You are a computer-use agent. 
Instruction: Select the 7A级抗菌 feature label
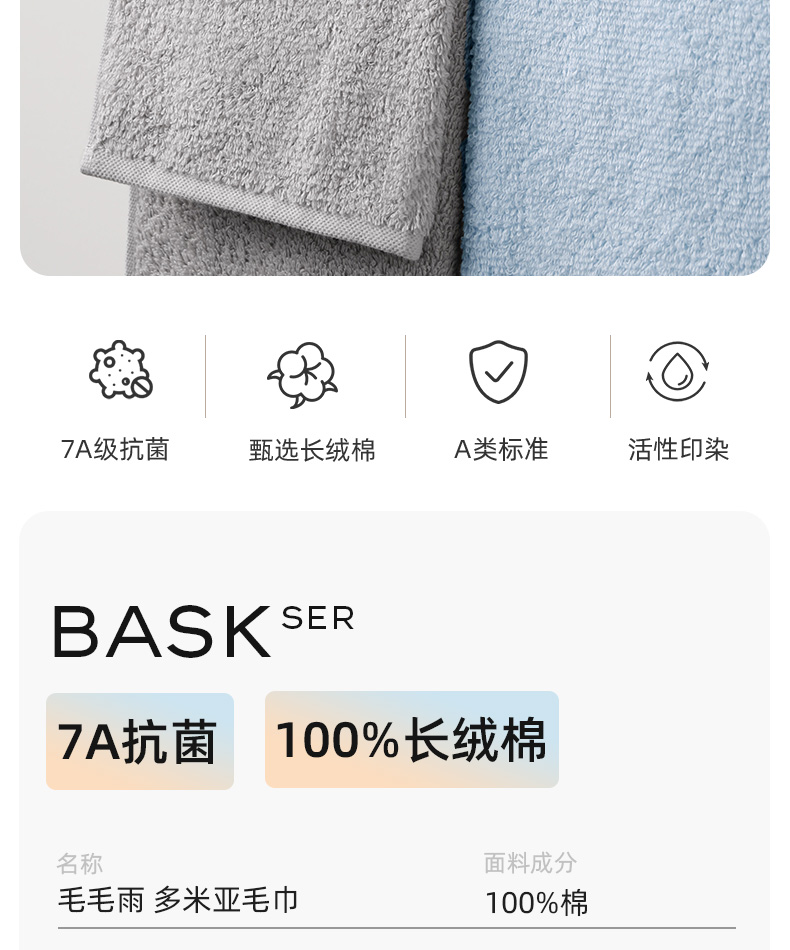coord(115,450)
